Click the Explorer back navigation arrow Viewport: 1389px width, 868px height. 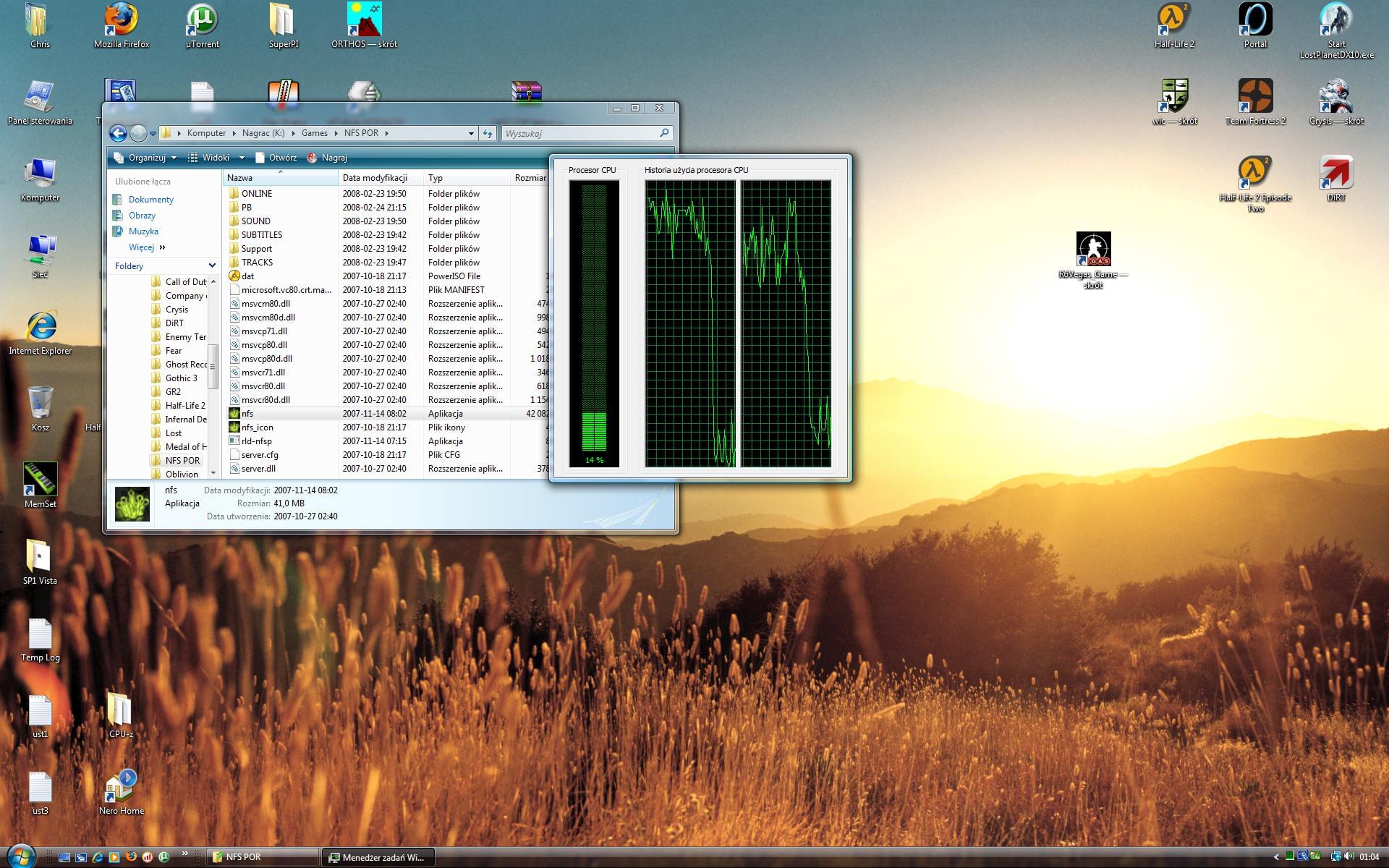click(x=118, y=133)
